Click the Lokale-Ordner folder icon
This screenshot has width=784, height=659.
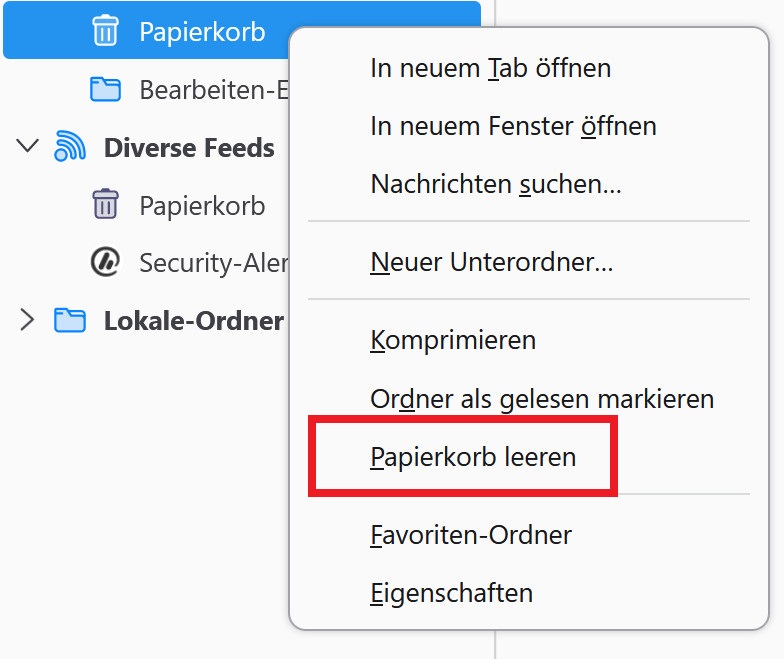pyautogui.click(x=70, y=320)
